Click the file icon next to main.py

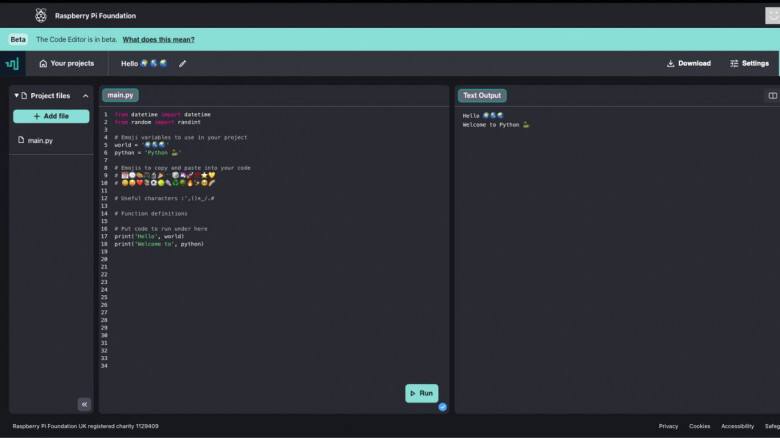[21, 140]
